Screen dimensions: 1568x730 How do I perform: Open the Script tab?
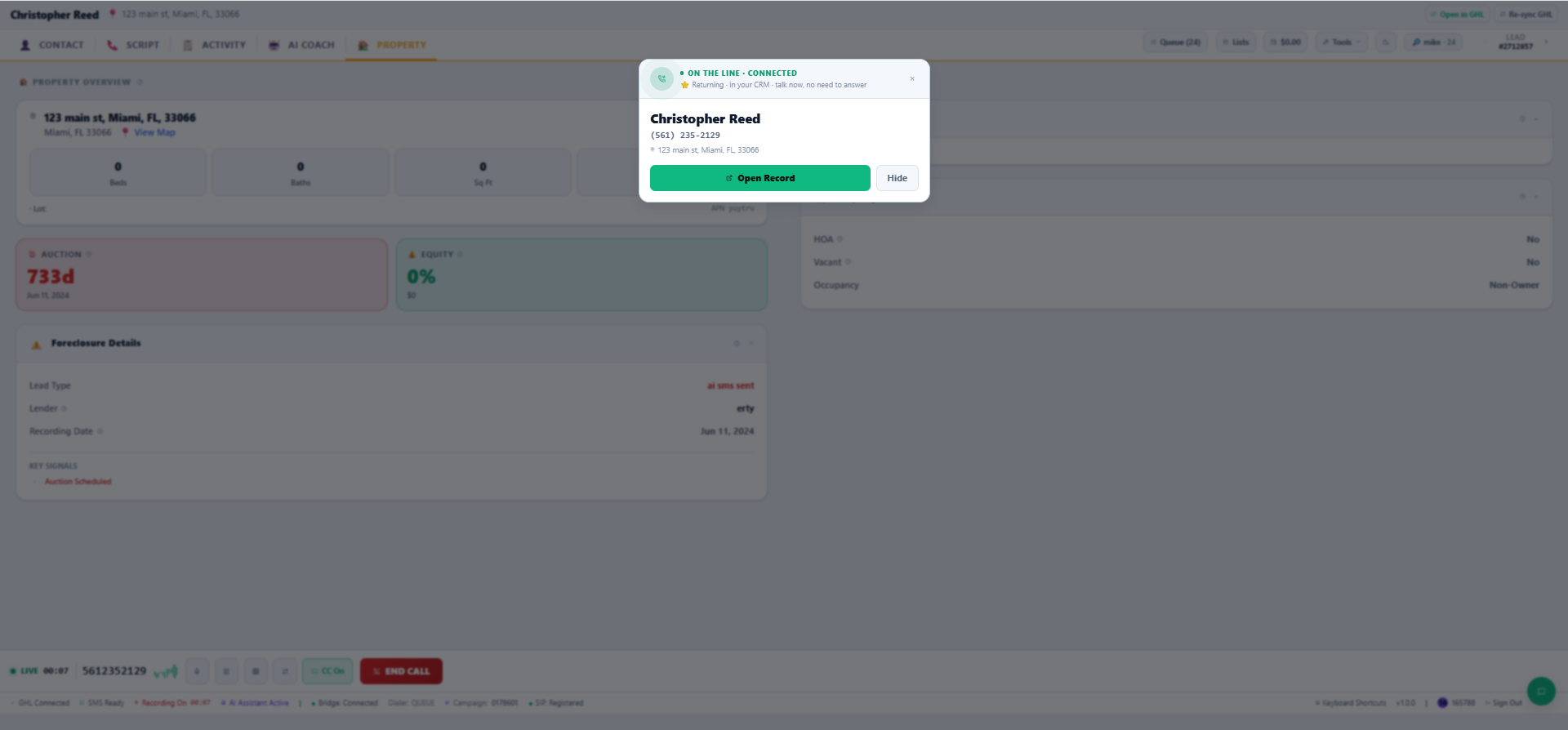pos(133,45)
